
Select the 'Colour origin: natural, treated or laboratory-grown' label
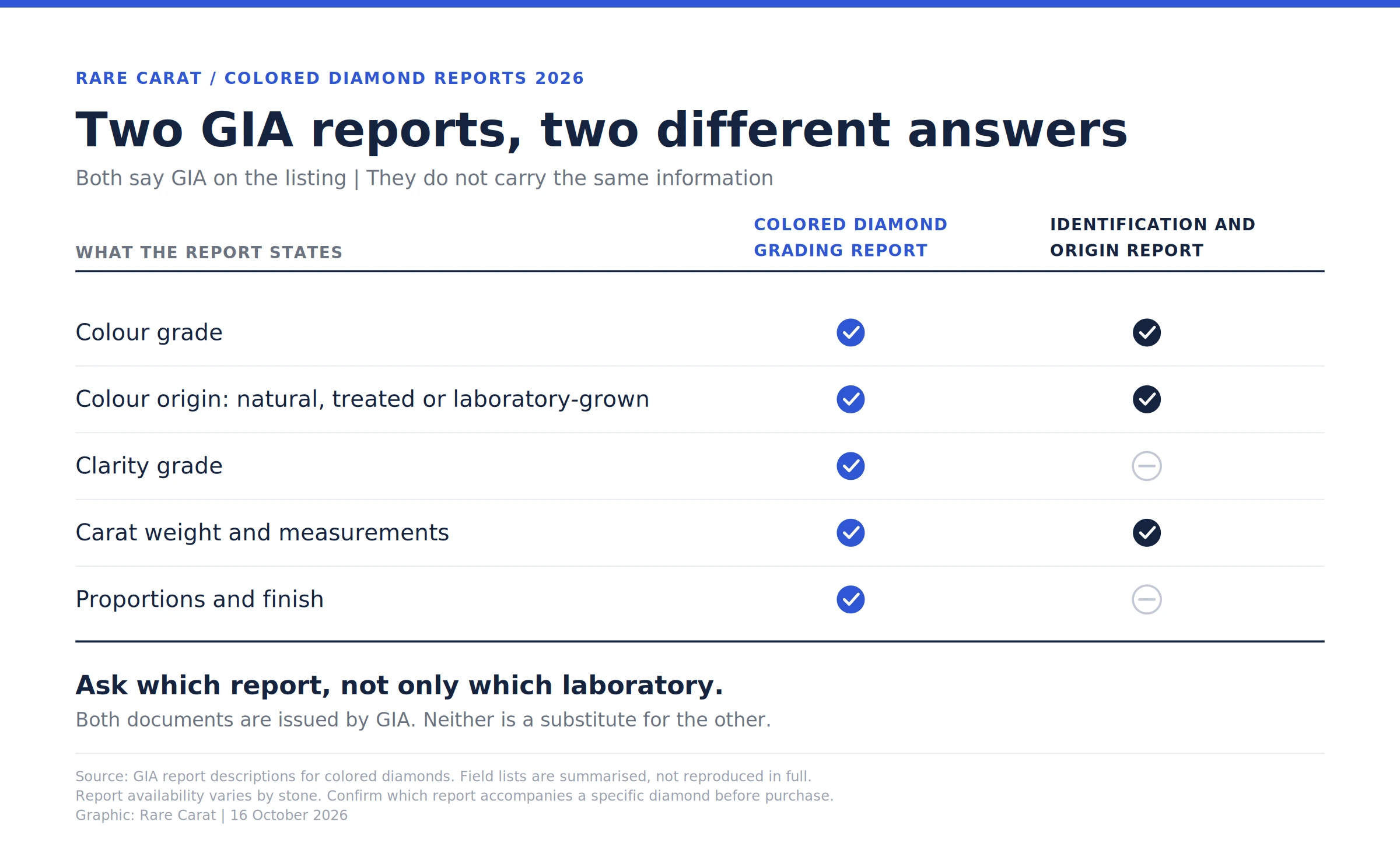[x=362, y=399]
